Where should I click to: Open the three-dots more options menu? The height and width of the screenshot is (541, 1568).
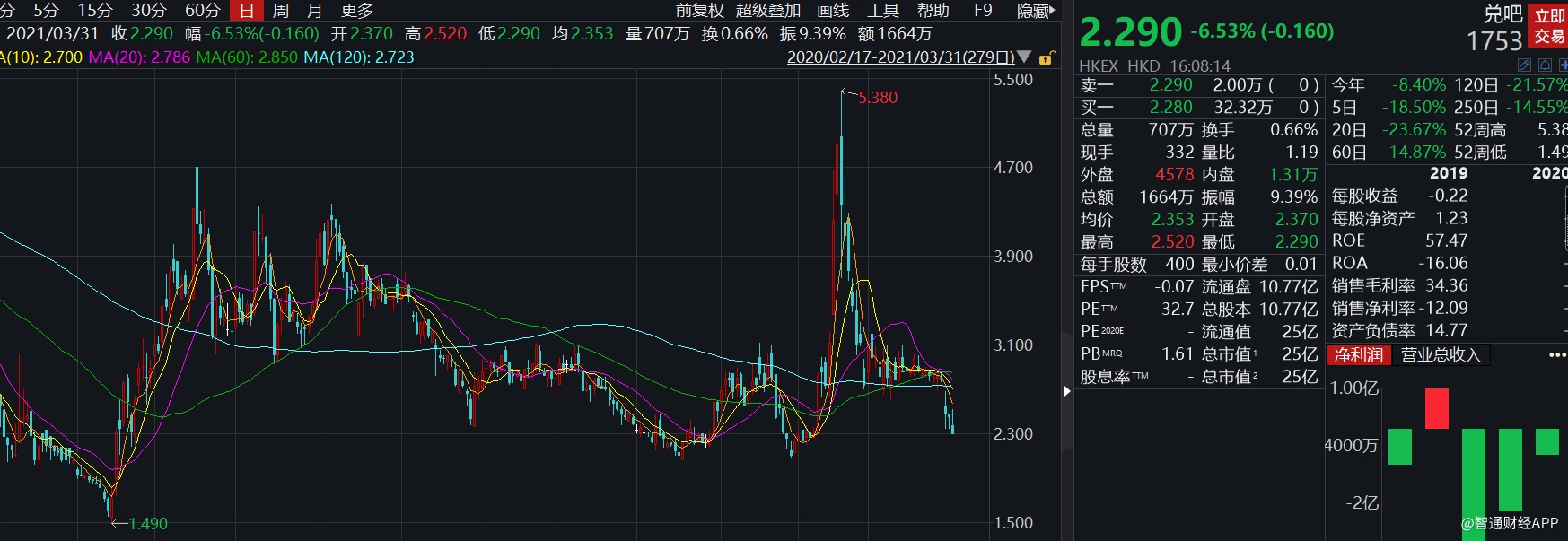(x=1556, y=355)
